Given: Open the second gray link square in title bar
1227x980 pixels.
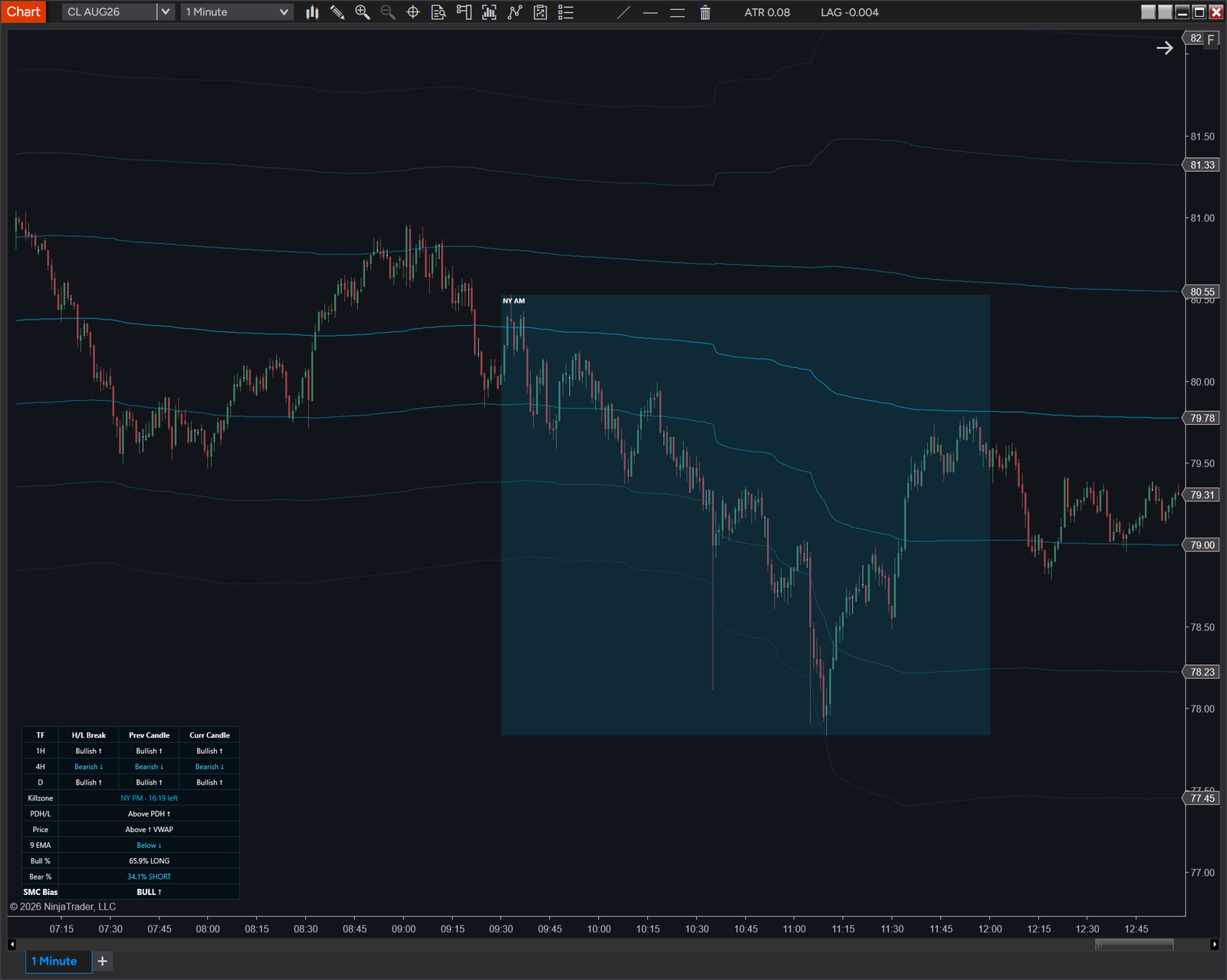Looking at the screenshot, I should coord(1165,12).
